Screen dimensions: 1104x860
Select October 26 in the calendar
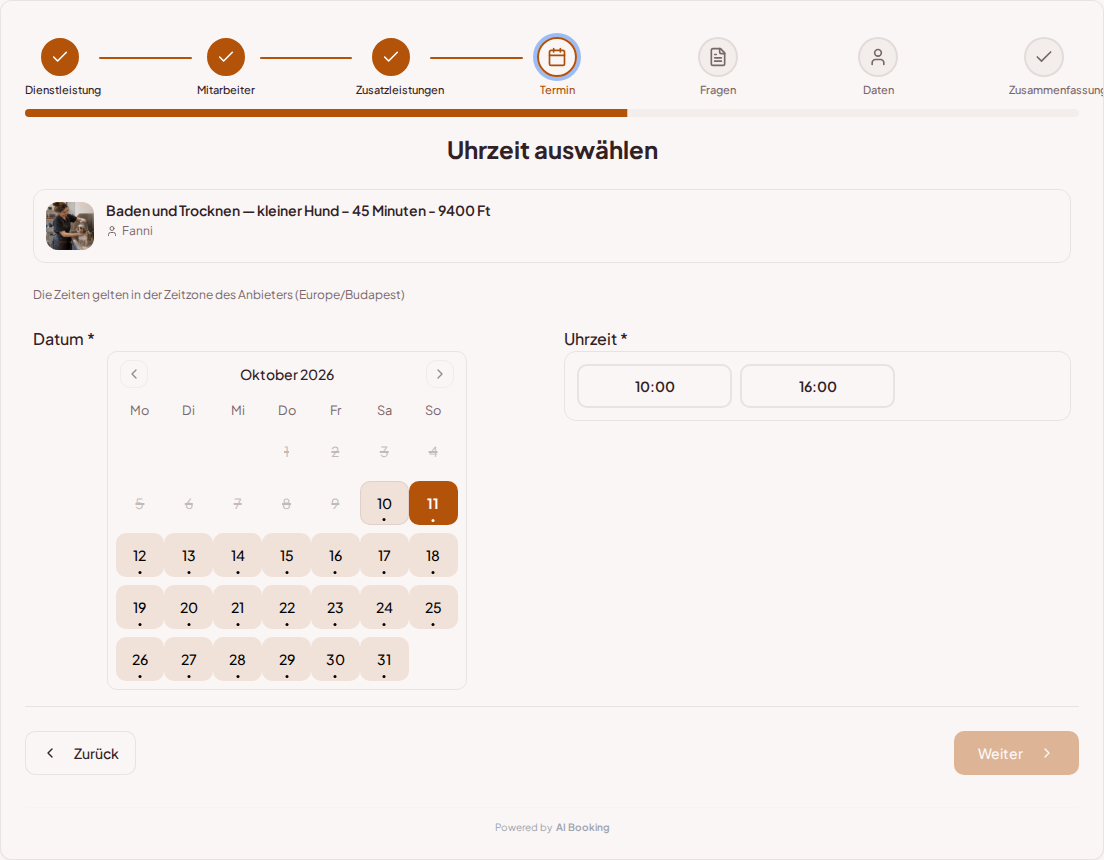click(x=140, y=659)
